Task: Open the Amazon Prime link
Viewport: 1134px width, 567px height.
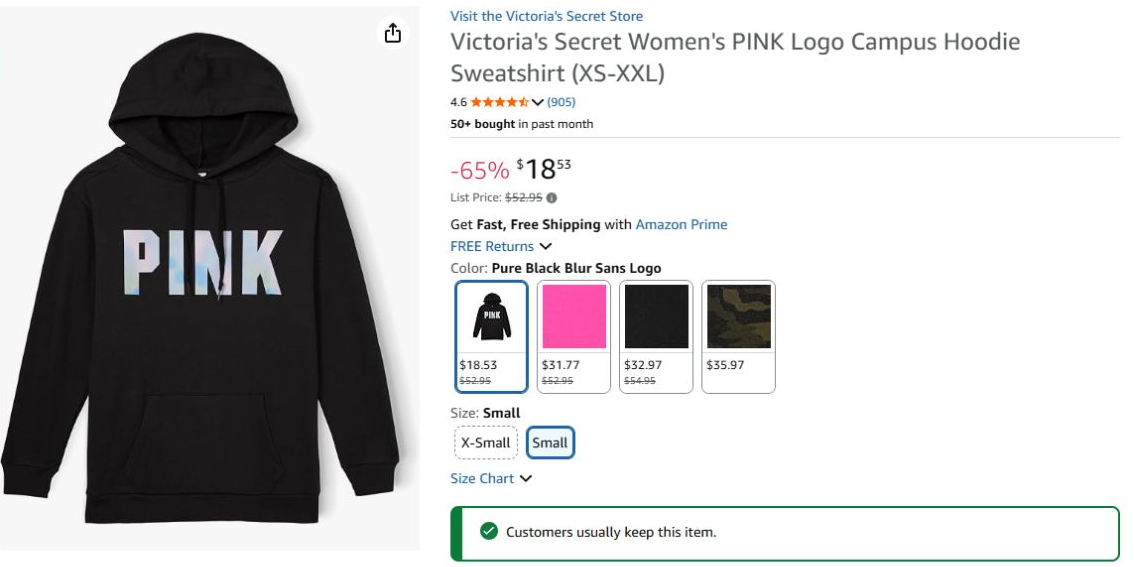Action: [681, 224]
